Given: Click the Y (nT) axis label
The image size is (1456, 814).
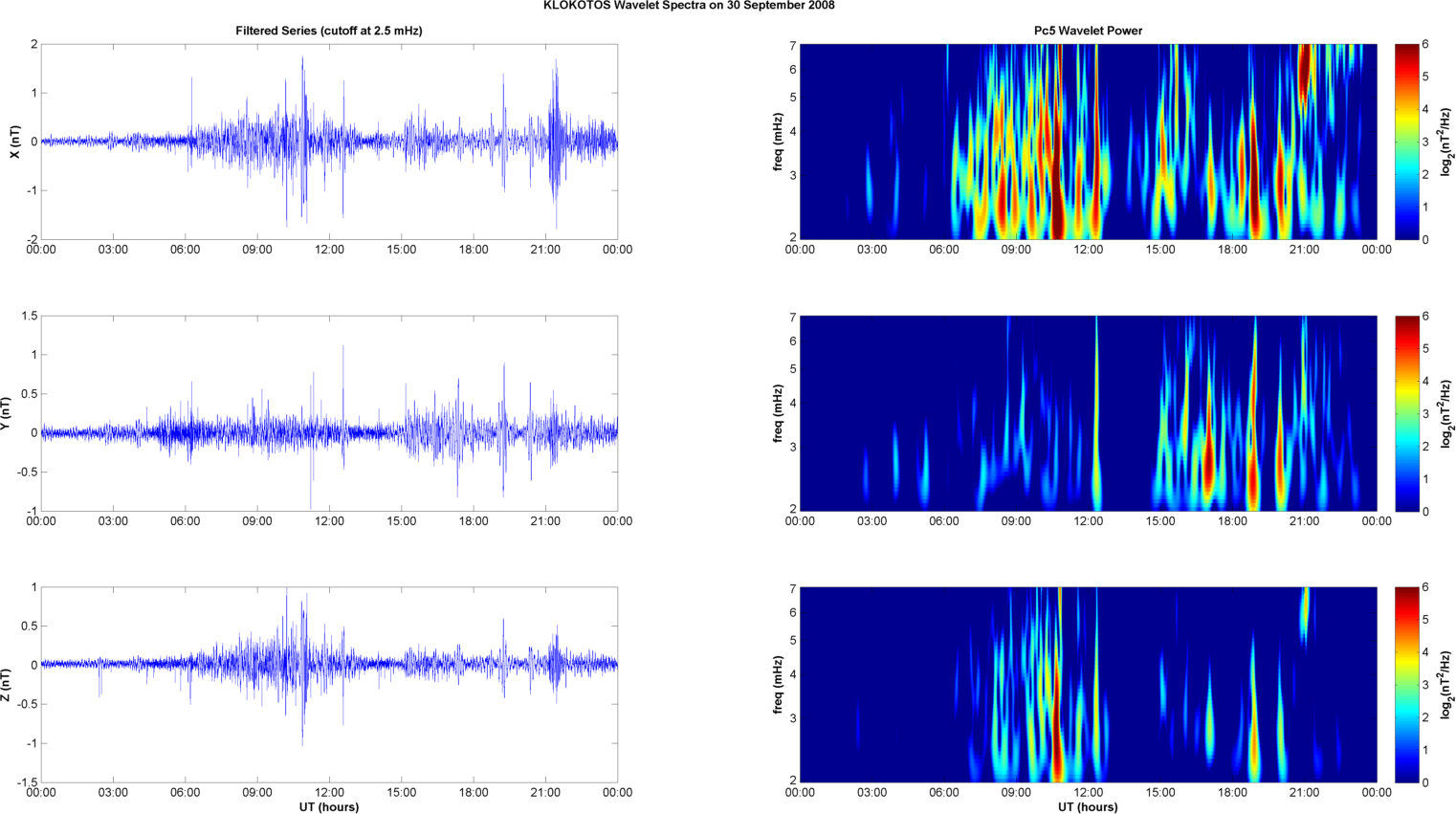Looking at the screenshot, I should [x=5, y=413].
